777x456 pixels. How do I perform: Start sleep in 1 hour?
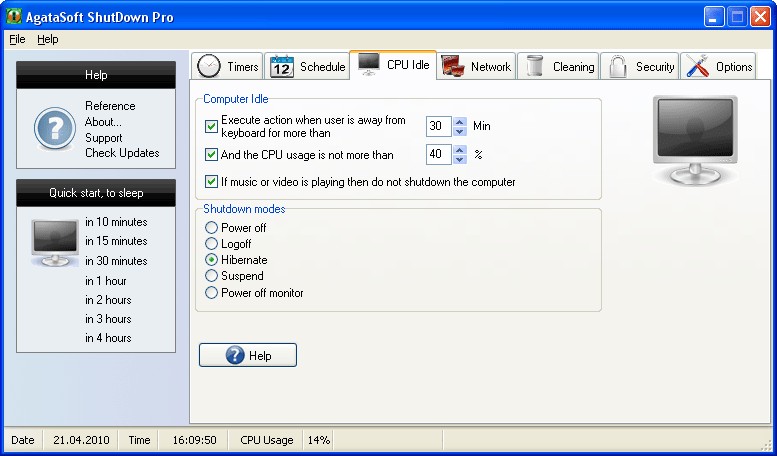pos(106,281)
